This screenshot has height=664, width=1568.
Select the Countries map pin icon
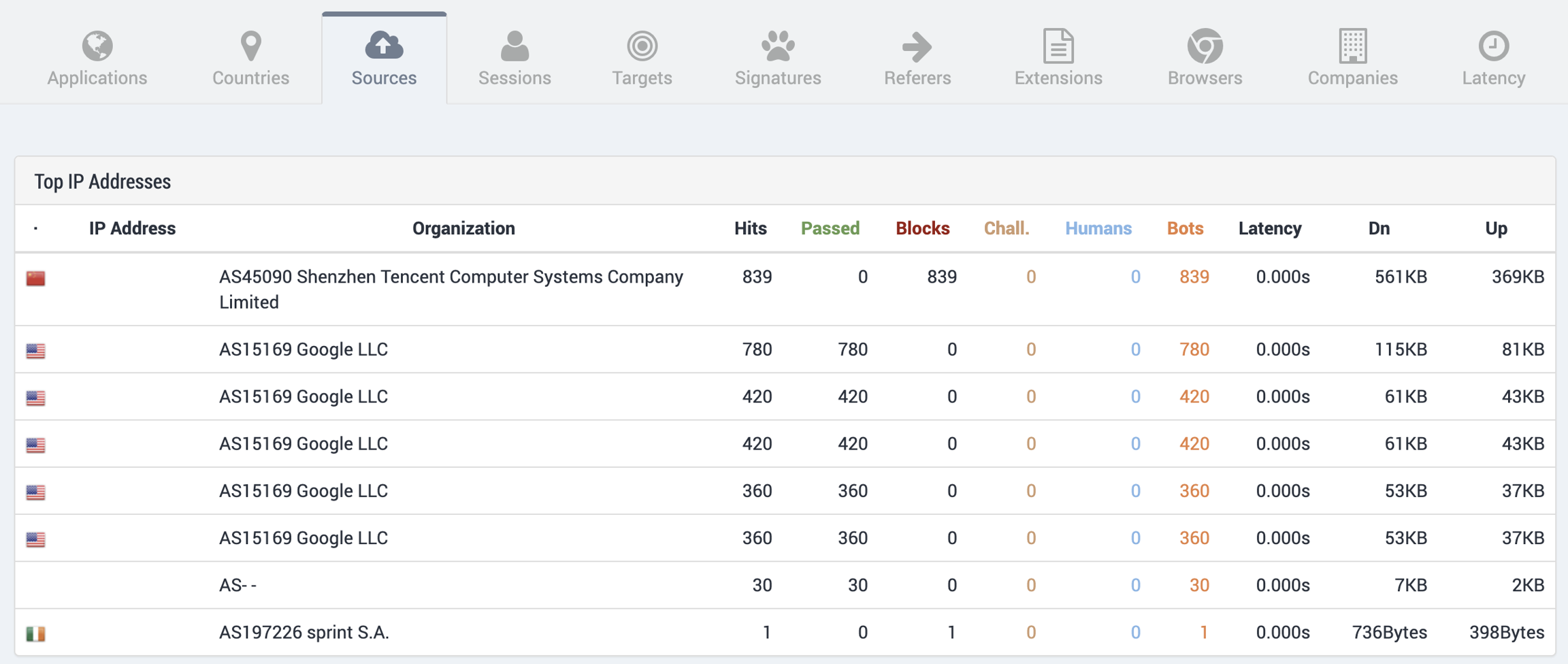(x=250, y=46)
